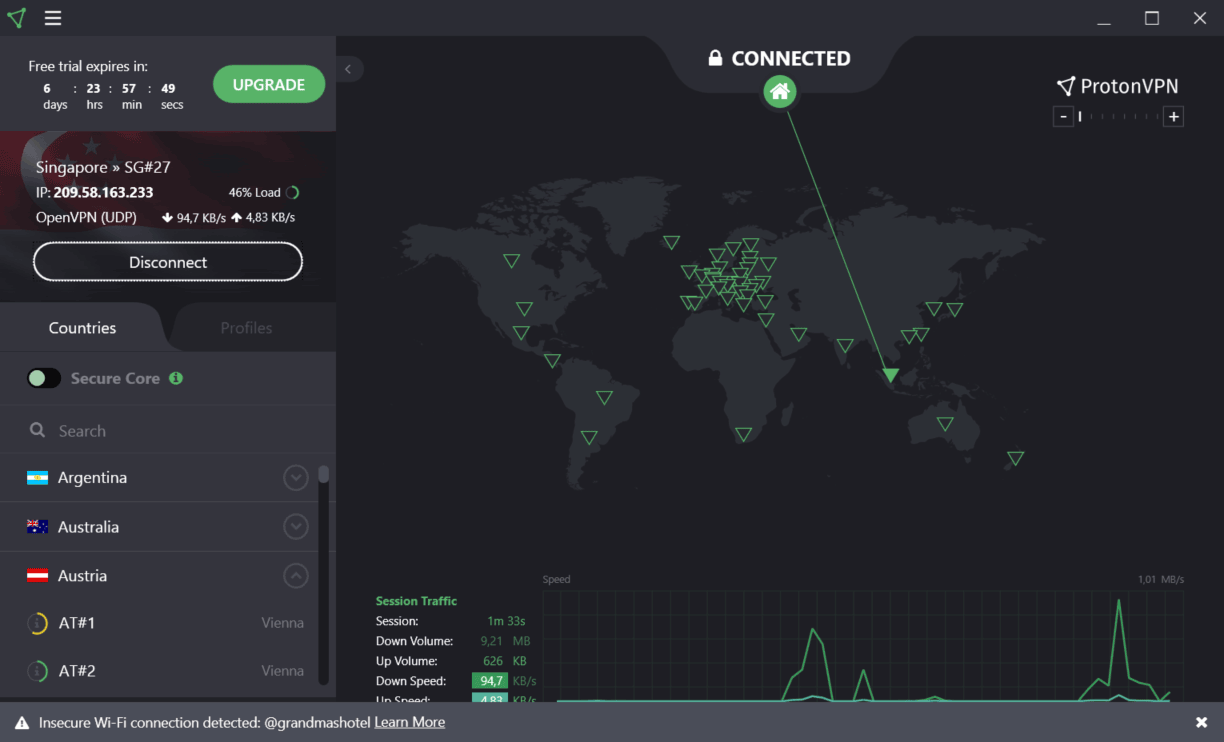This screenshot has height=742, width=1224.
Task: Collapse the left sidebar panel arrow
Action: pyautogui.click(x=348, y=69)
